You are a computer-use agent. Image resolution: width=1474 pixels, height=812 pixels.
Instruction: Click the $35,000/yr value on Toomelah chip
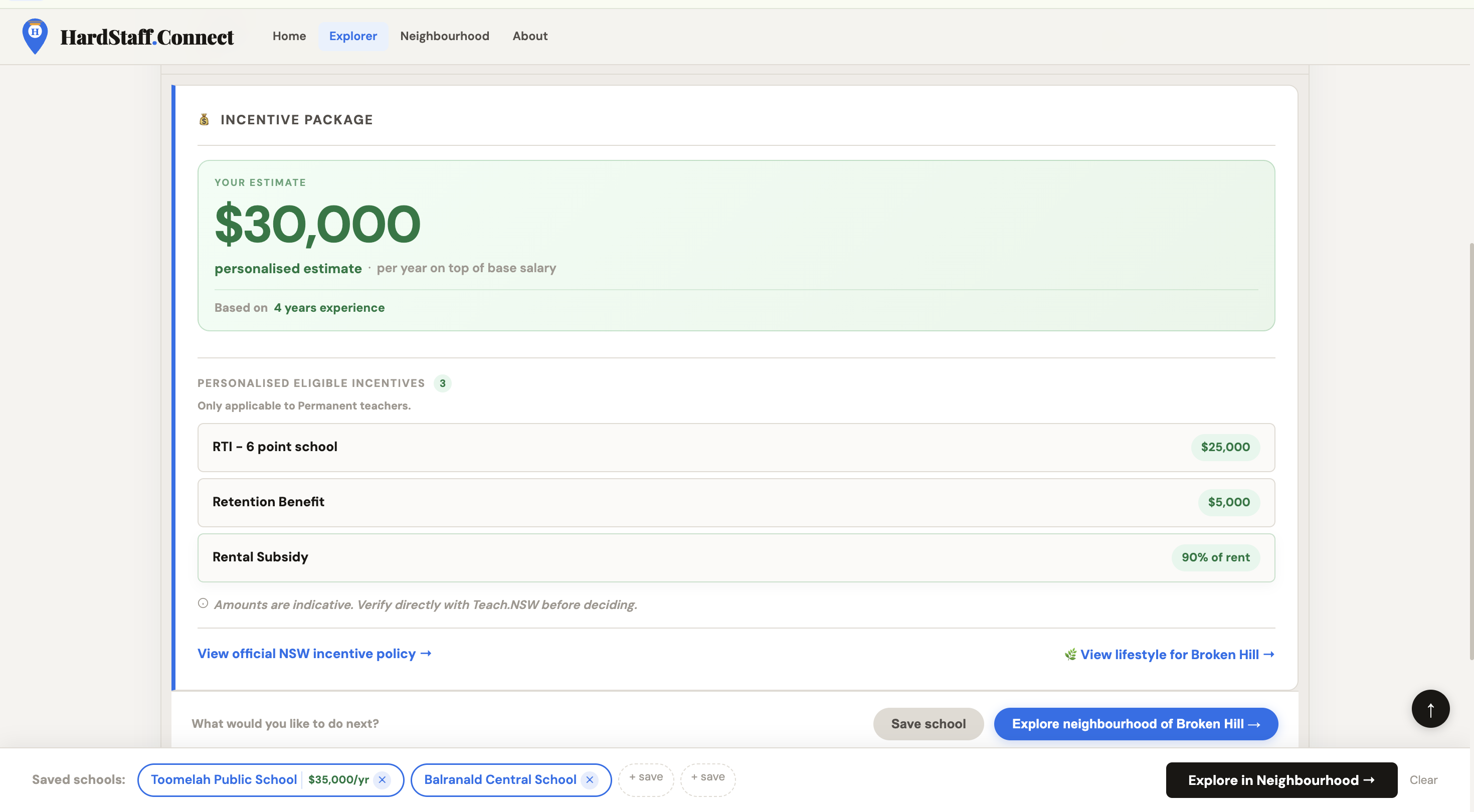338,779
